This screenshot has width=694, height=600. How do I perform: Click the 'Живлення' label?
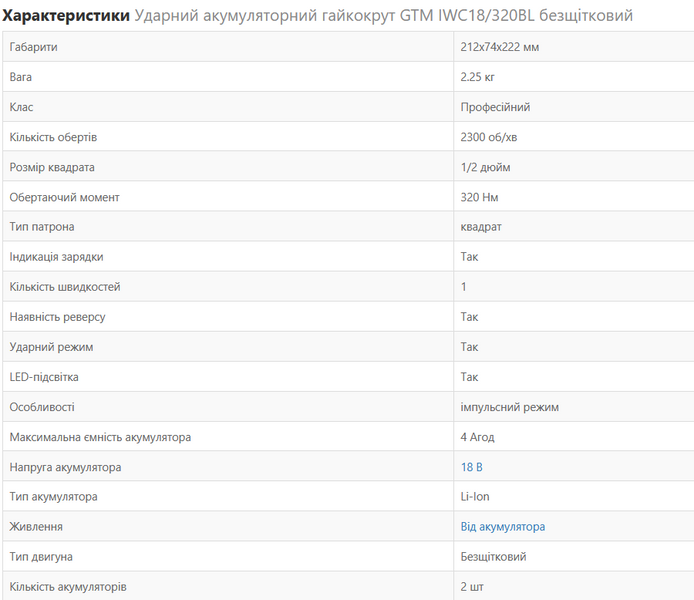(36, 527)
